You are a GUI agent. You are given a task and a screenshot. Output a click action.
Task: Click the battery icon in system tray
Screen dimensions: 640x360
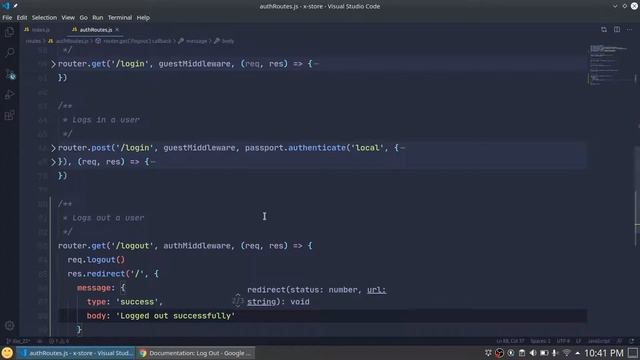[x=544, y=353]
